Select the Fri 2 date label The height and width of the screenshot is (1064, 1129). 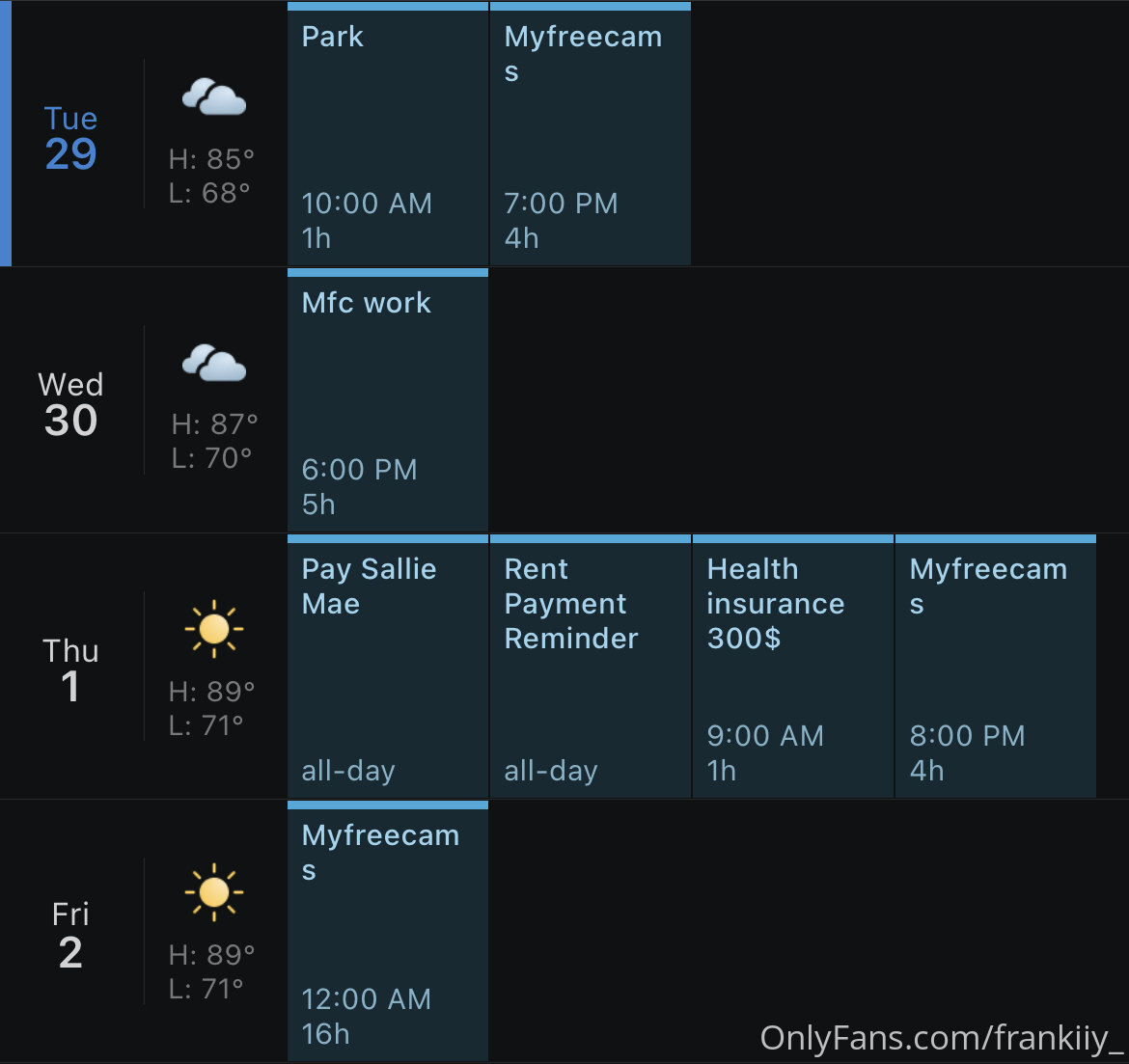coord(70,935)
